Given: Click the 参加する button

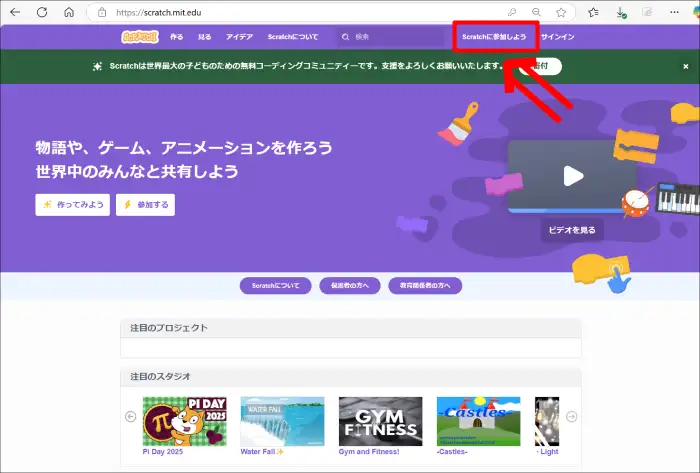Looking at the screenshot, I should point(146,205).
